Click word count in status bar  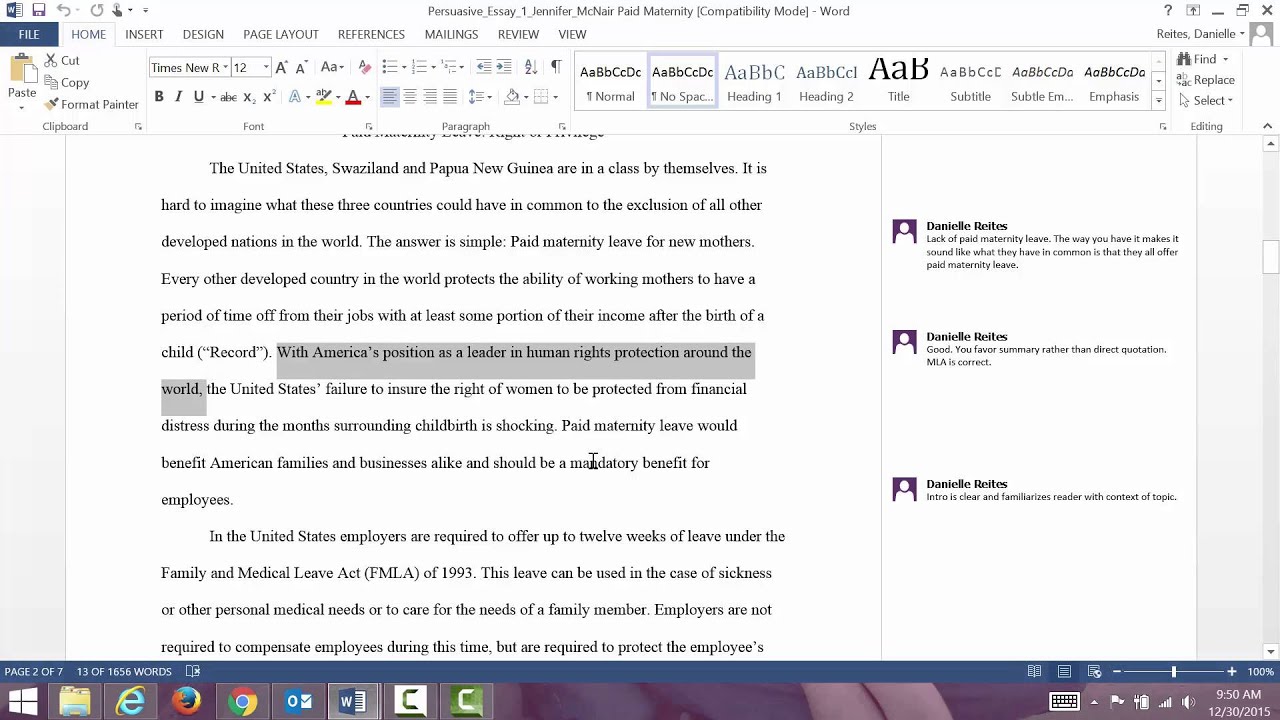point(125,672)
